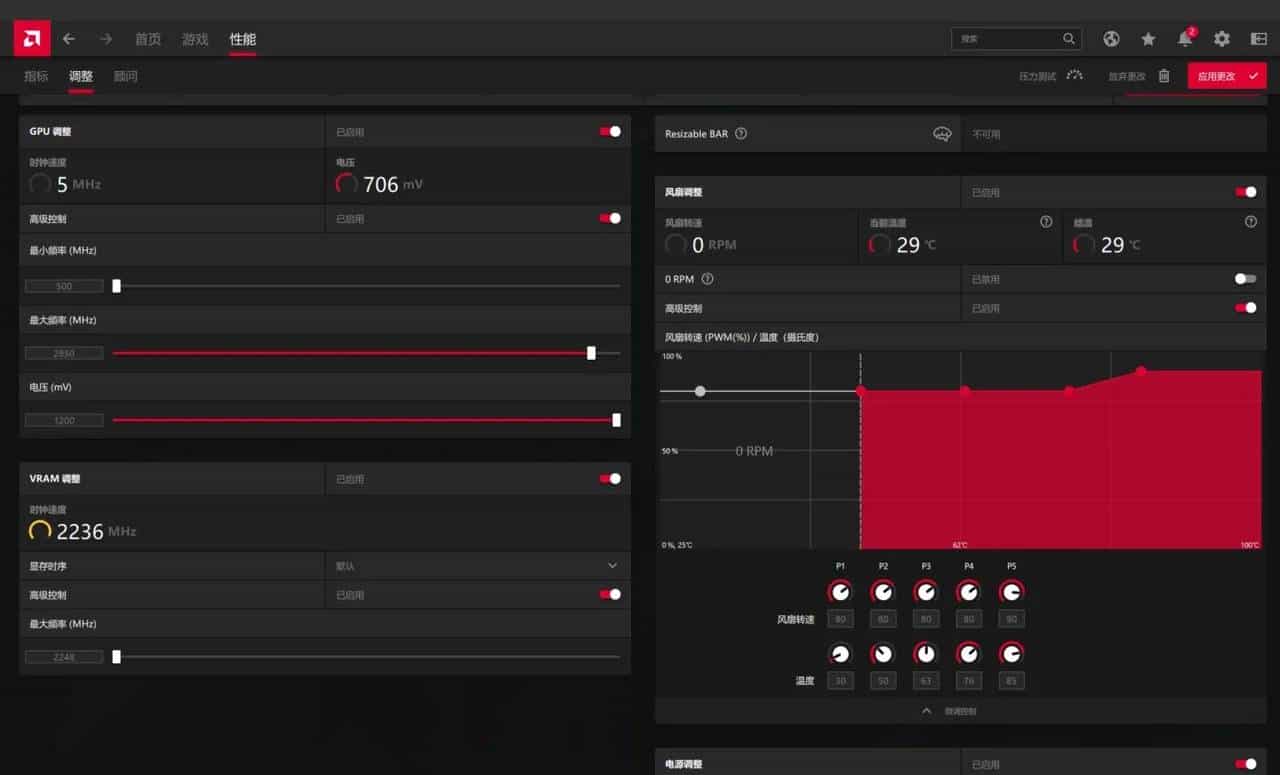This screenshot has height=775, width=1280.
Task: Open the 游戏 menu item
Action: point(194,39)
